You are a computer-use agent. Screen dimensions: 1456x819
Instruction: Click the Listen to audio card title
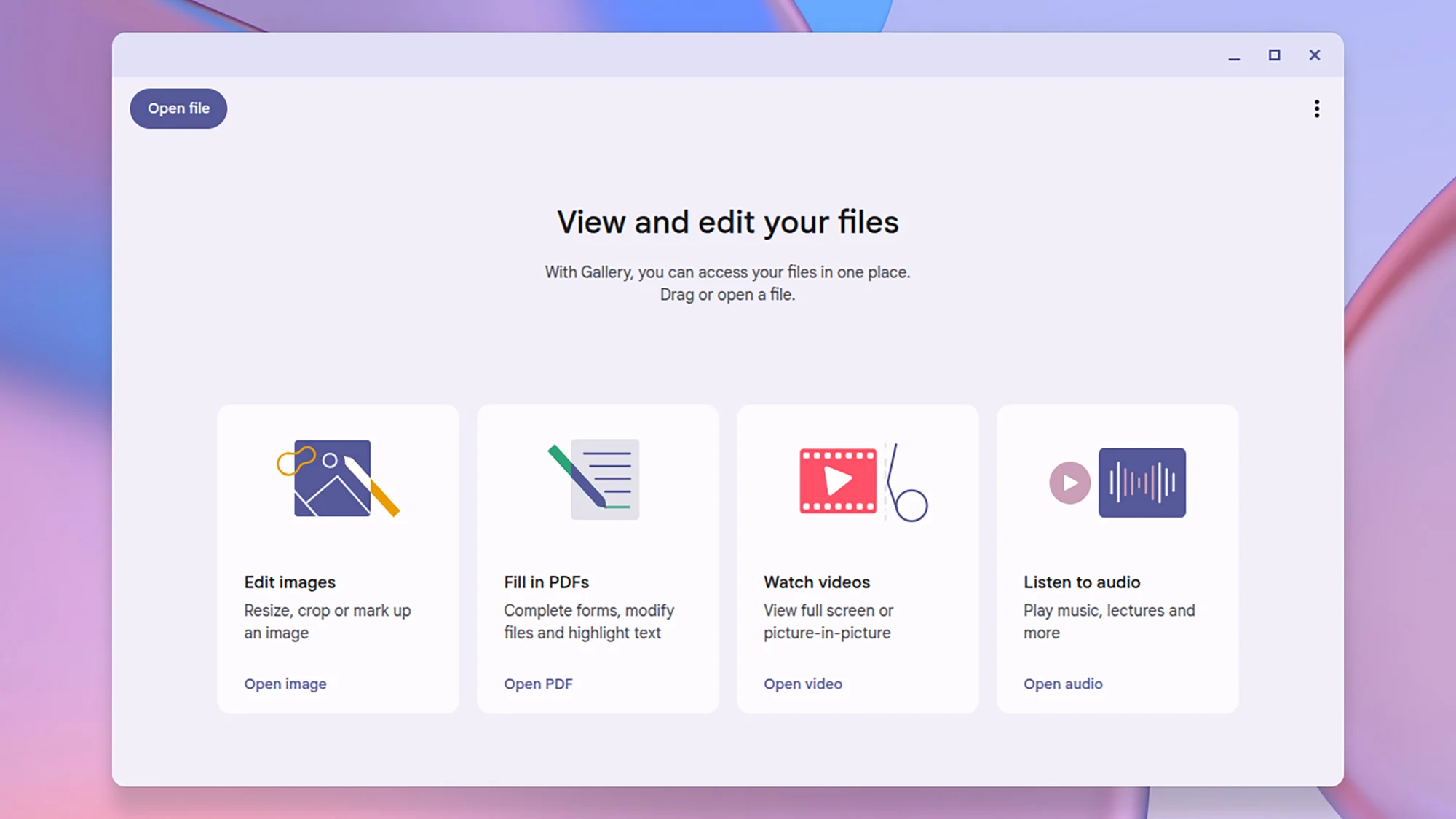[x=1082, y=582]
